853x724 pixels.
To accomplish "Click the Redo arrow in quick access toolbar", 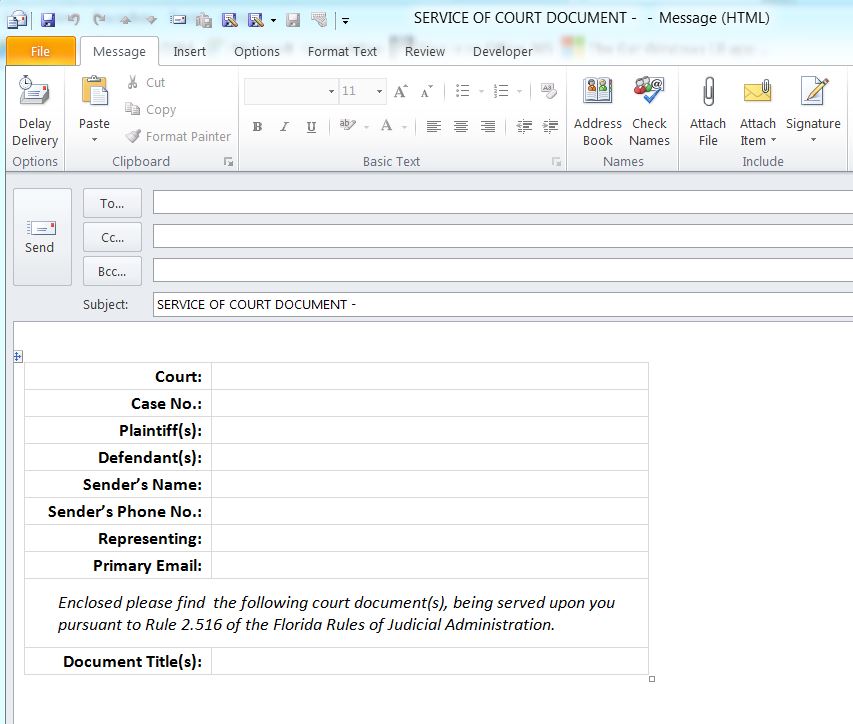I will tap(99, 20).
